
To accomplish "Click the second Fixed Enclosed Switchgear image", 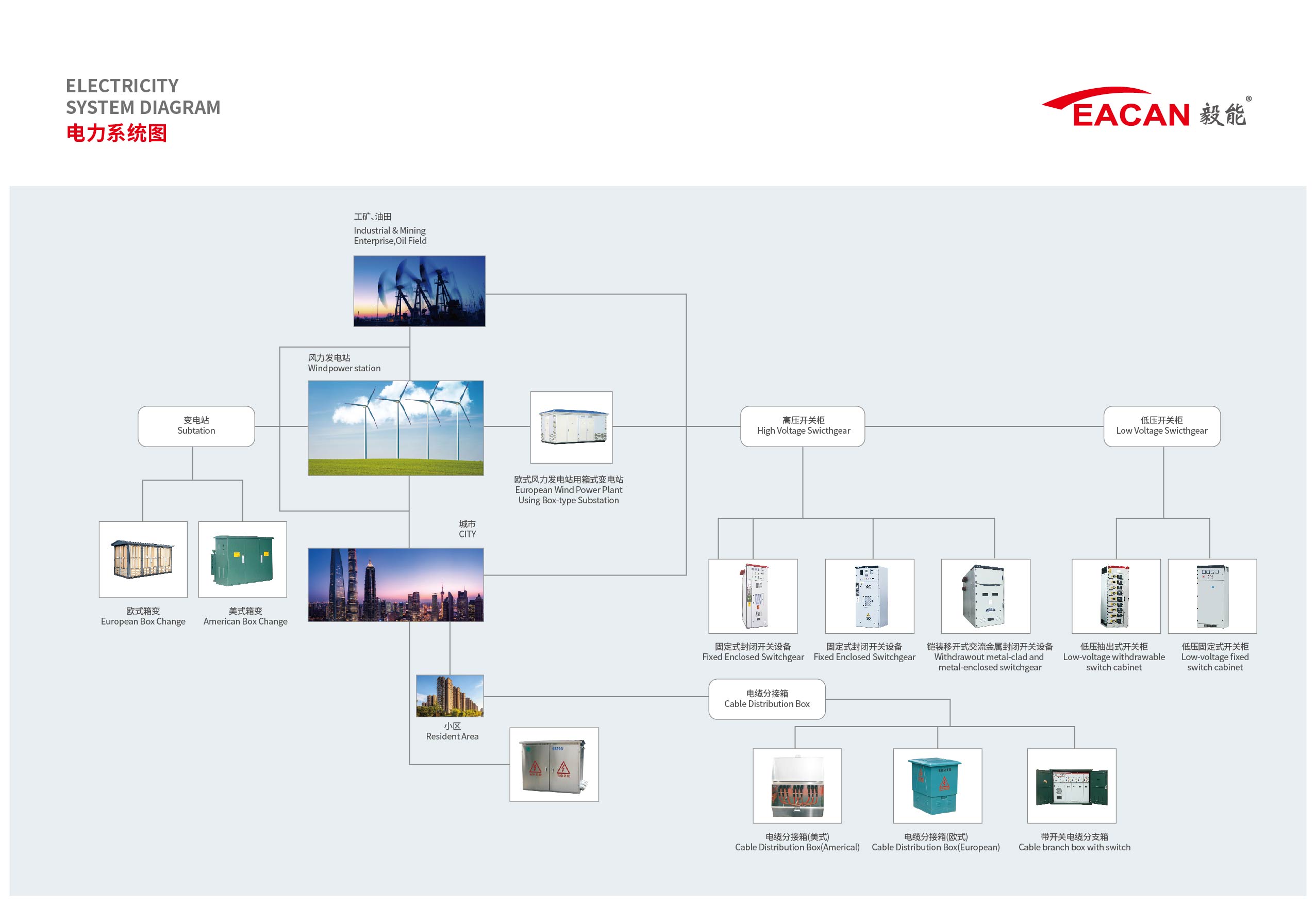I will point(870,597).
